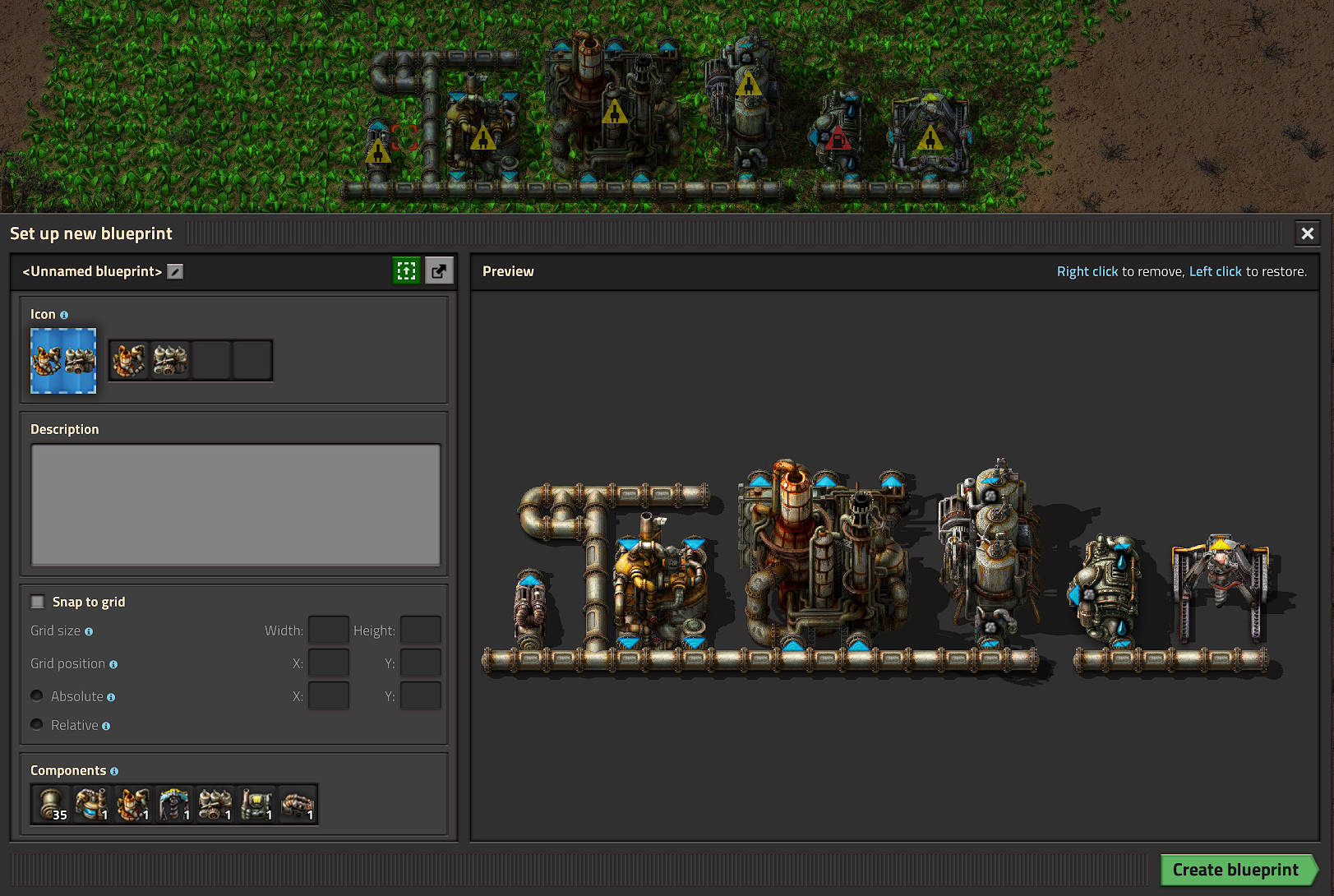Enable the Snap to grid checkbox
This screenshot has width=1334, height=896.
point(38,602)
